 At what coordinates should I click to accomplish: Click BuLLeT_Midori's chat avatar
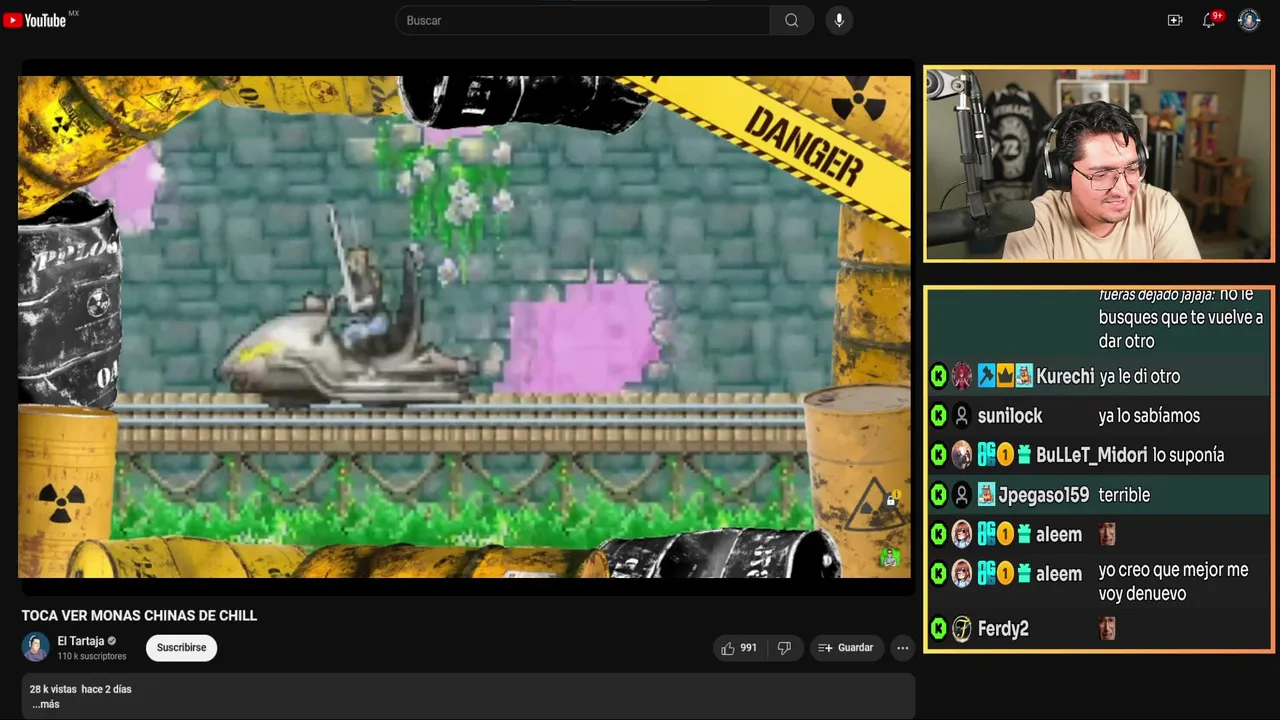(962, 455)
